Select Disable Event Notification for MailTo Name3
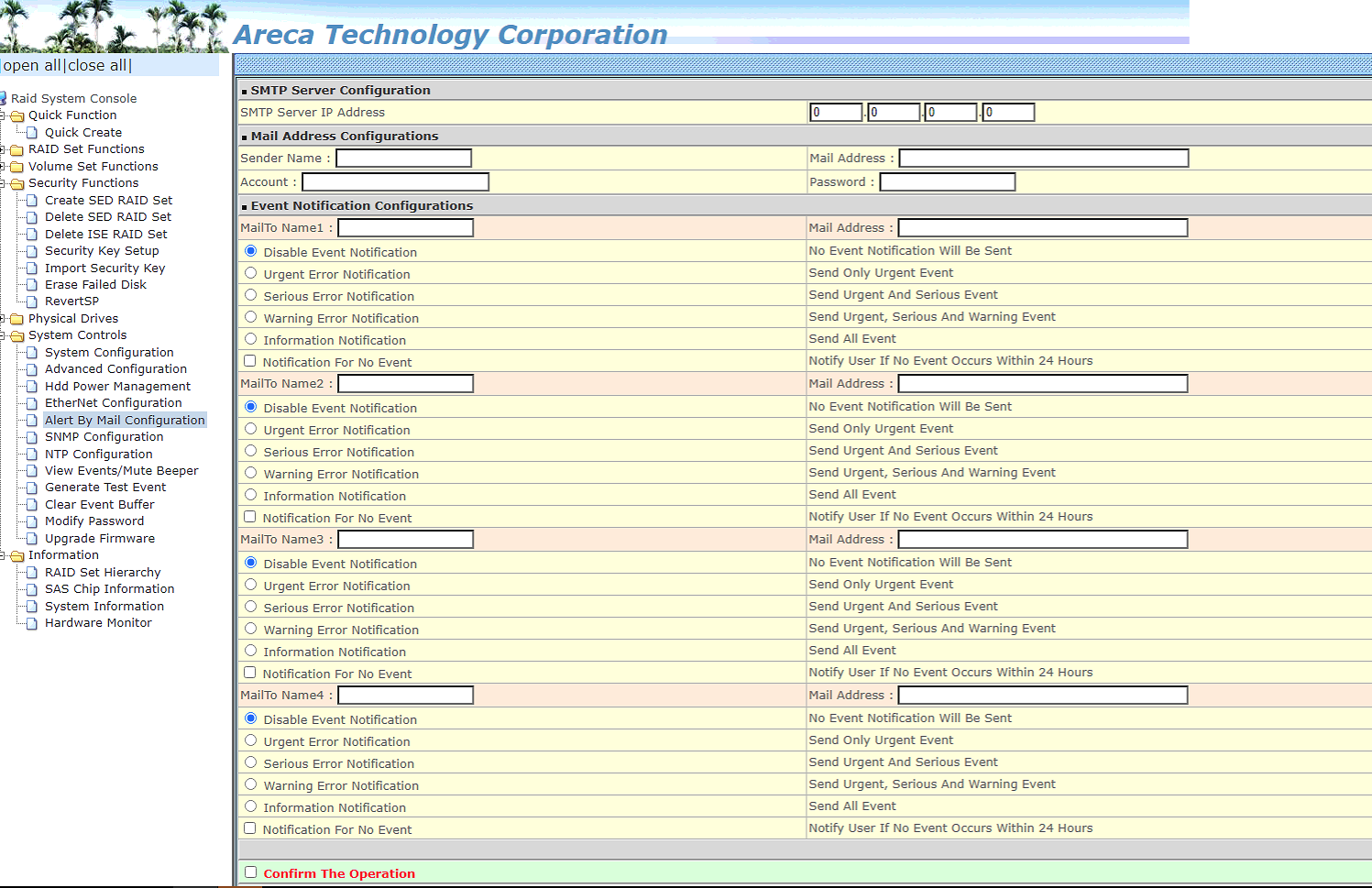Screen dimensions: 1372x888 [x=250, y=563]
